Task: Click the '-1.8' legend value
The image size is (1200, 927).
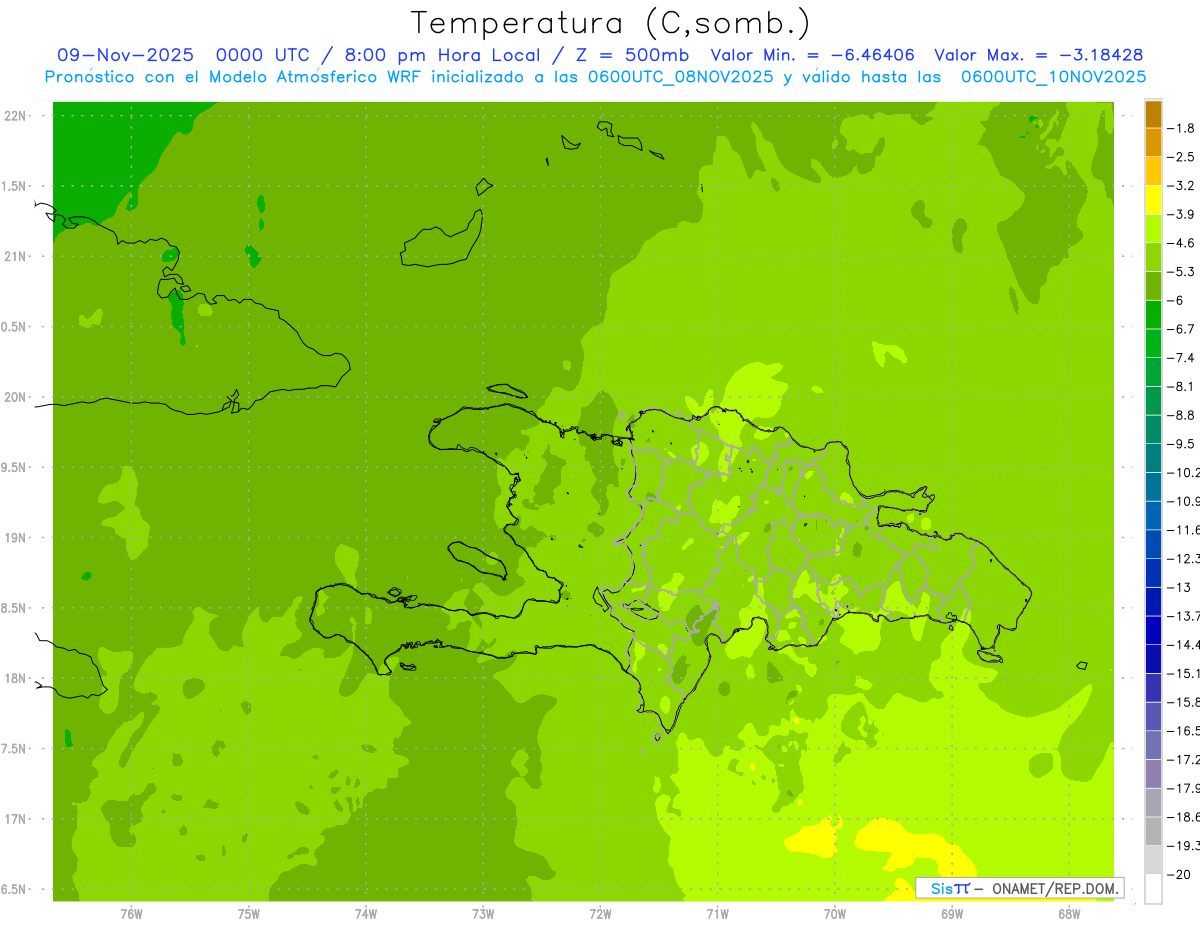Action: [1183, 128]
